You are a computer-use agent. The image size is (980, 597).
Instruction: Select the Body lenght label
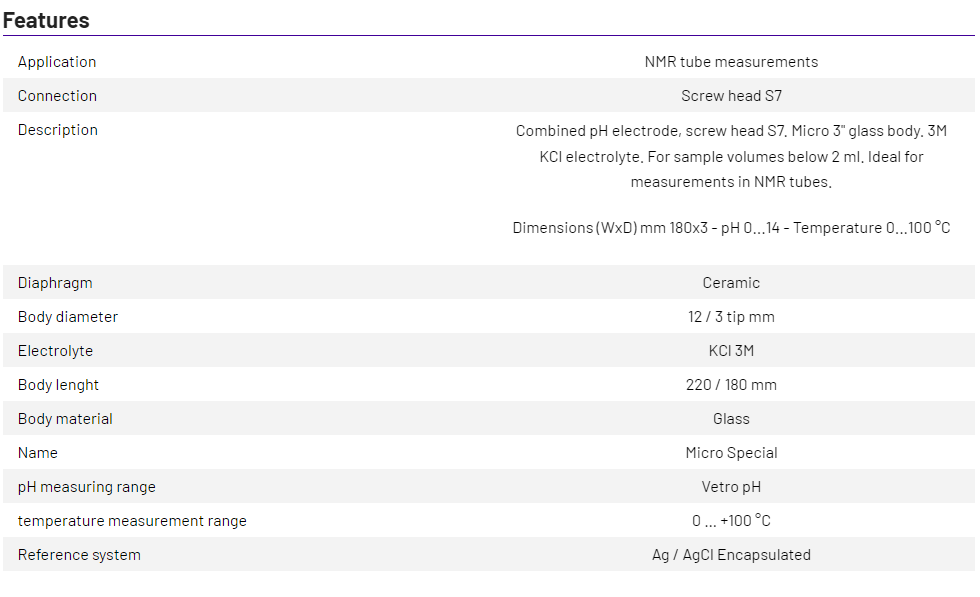[x=58, y=385]
